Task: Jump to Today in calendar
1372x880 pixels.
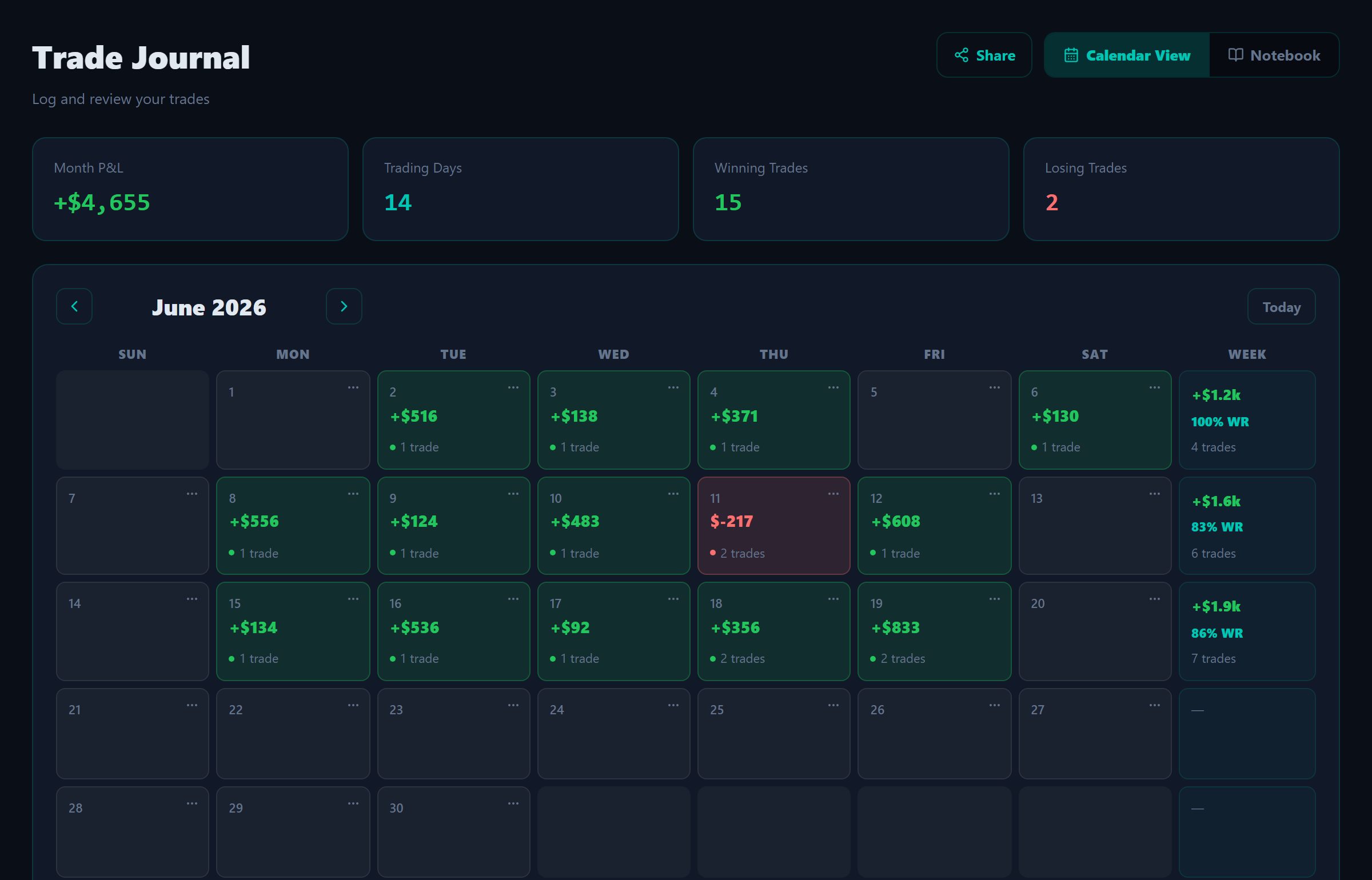Action: 1281,307
